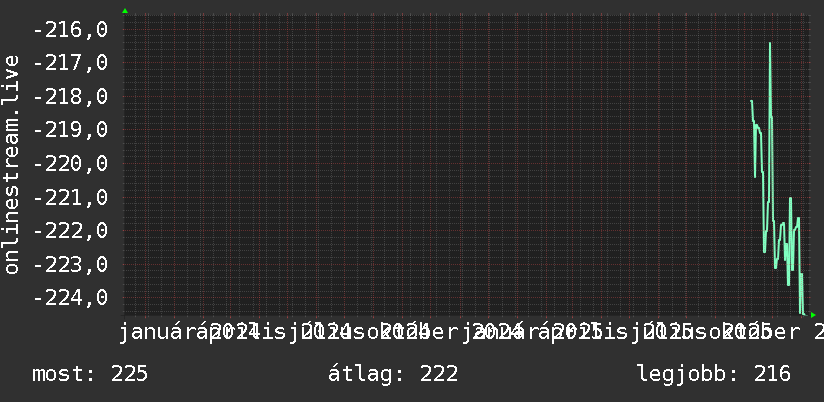Click the -224,0 y-axis label

tap(70, 298)
